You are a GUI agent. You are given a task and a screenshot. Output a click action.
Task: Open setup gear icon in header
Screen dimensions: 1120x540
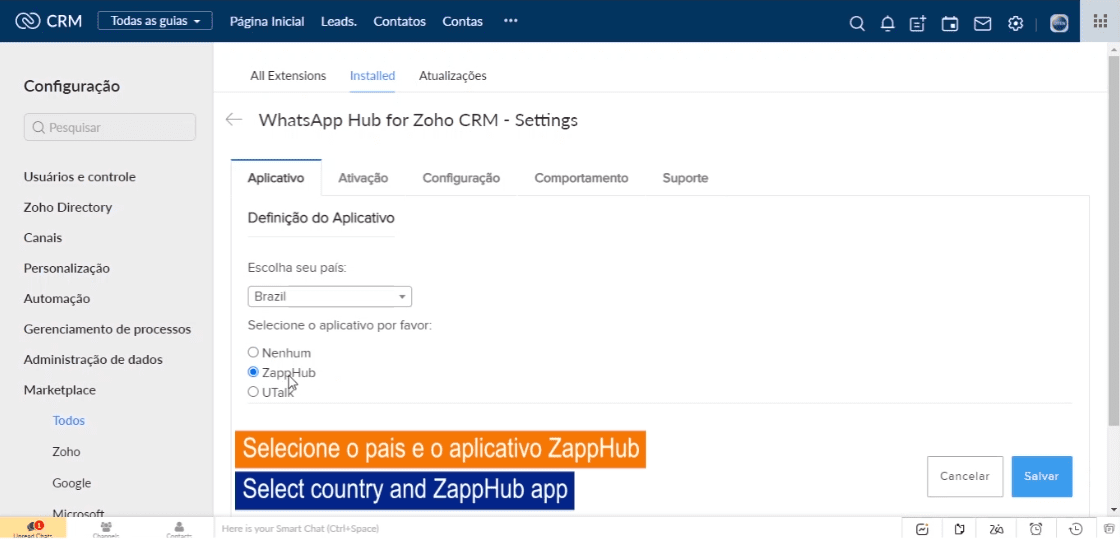(1015, 23)
